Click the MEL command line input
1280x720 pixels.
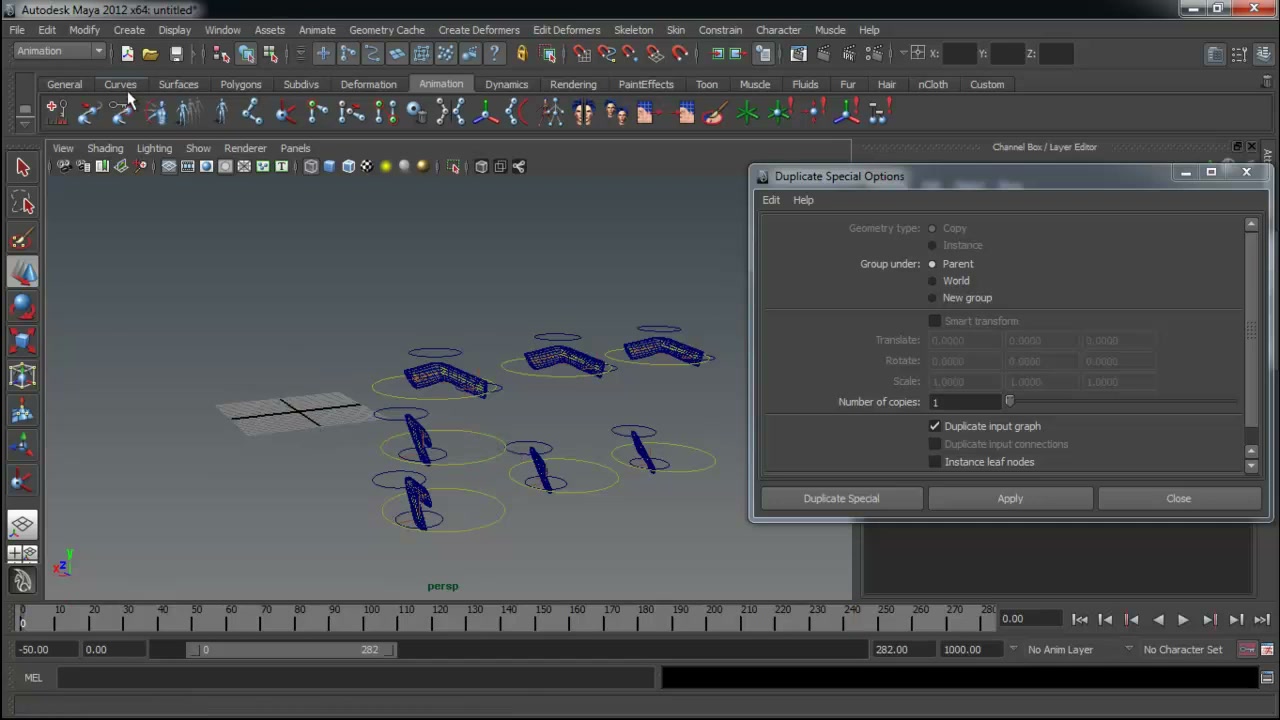coord(356,678)
